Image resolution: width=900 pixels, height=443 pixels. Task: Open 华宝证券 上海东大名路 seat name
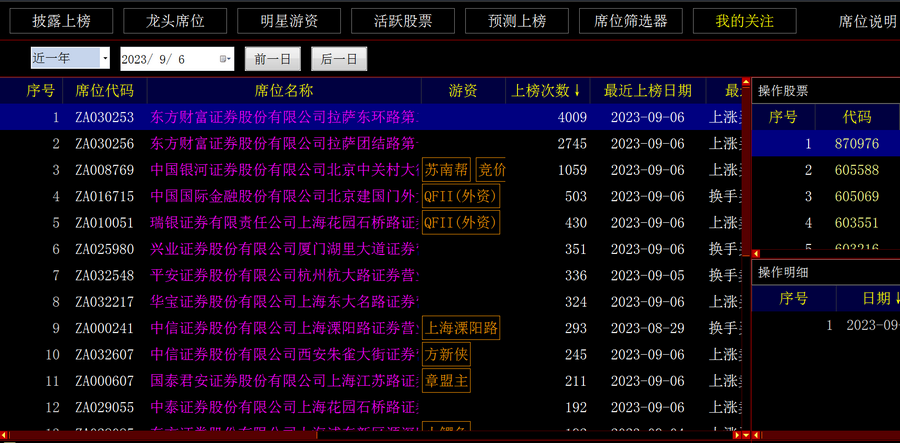coord(285,302)
